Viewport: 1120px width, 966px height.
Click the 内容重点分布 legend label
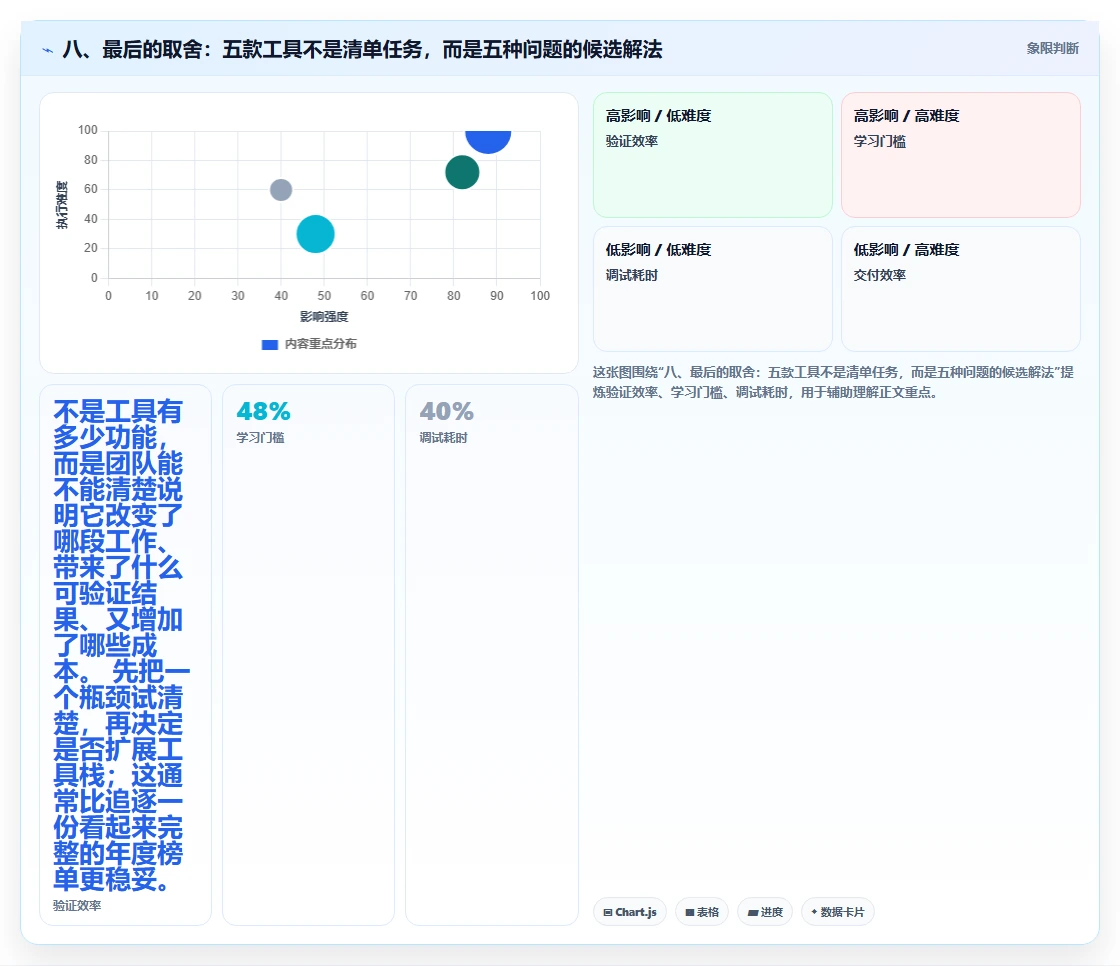click(321, 344)
